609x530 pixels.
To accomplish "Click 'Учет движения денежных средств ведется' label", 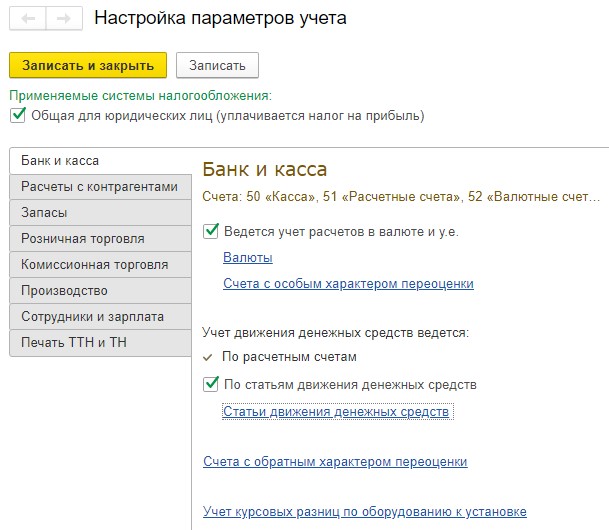I will [336, 333].
